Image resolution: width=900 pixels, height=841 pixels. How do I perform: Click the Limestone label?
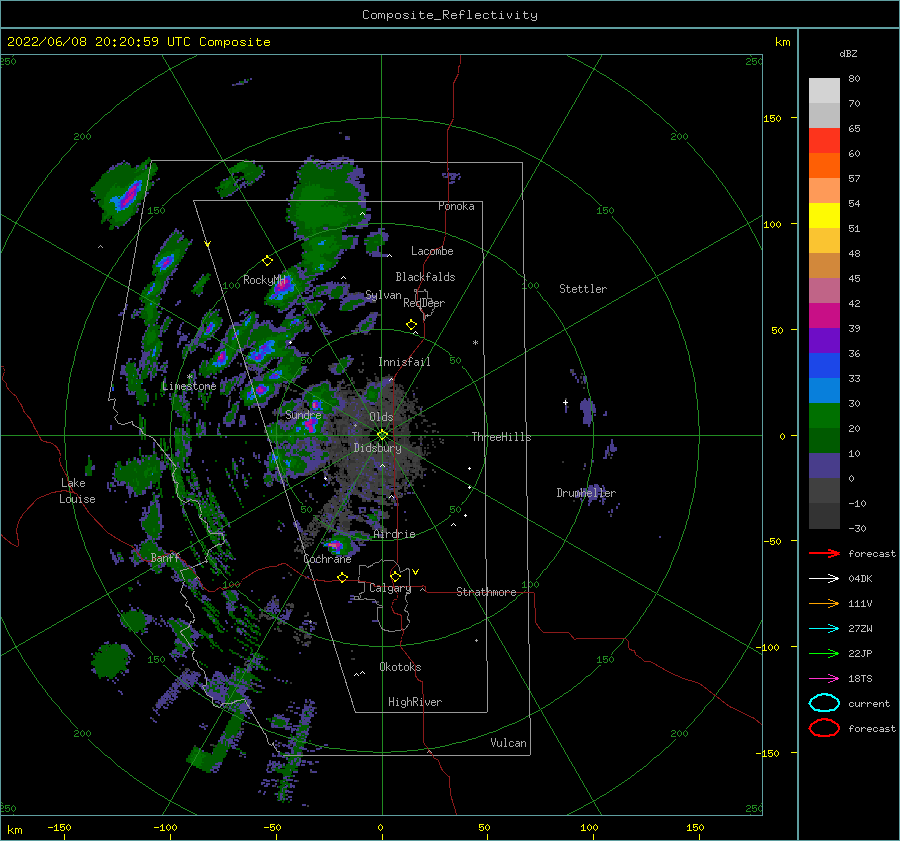pyautogui.click(x=189, y=386)
